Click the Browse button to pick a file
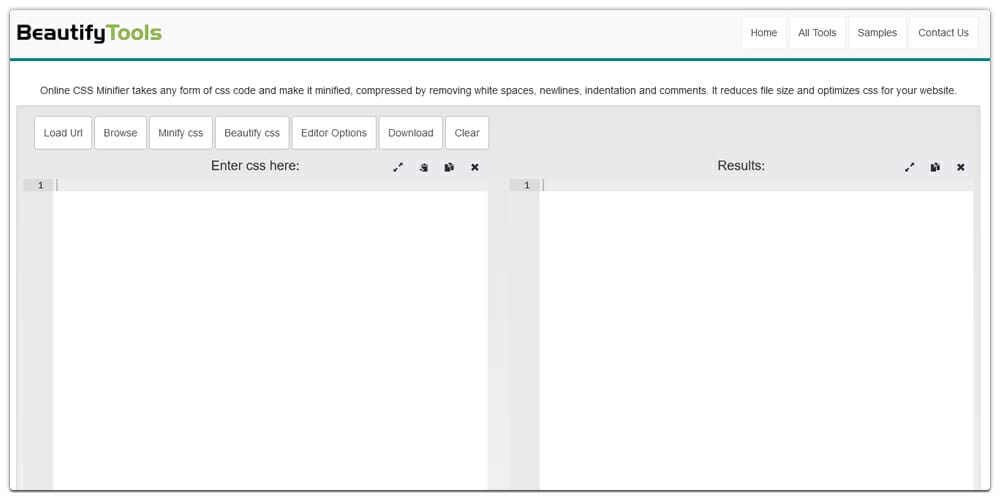Screen dimensions: 1000x500 coord(120,133)
